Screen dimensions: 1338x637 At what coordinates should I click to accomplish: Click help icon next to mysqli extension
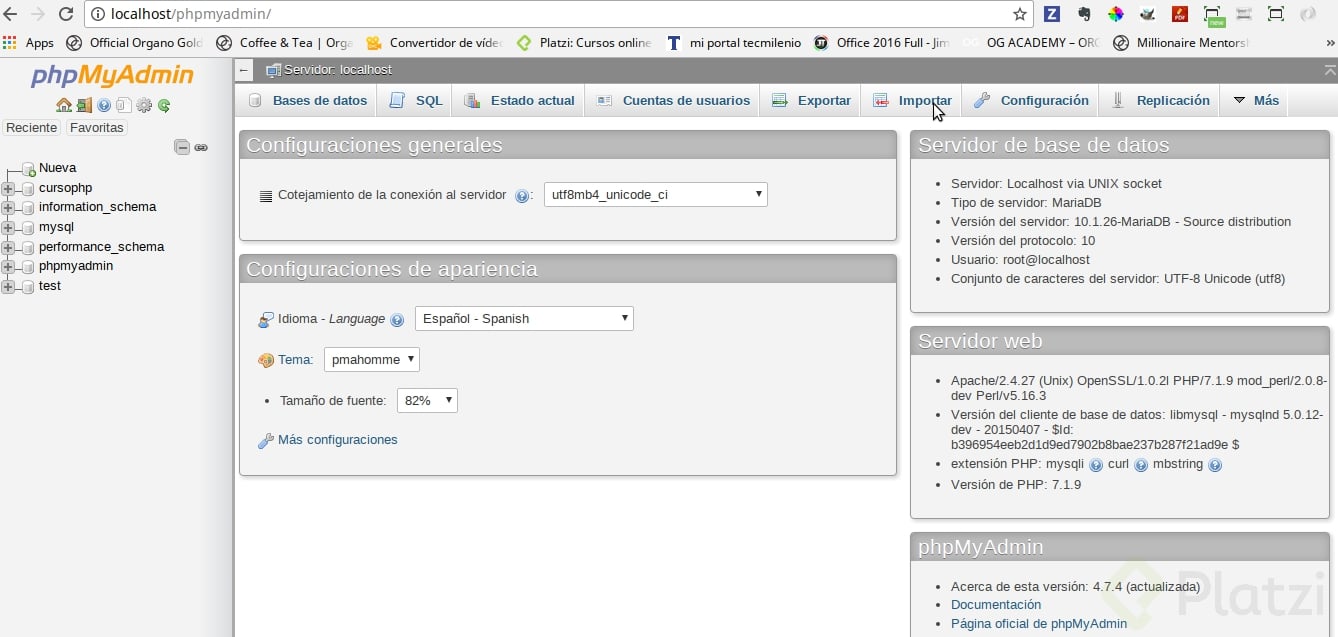coord(1096,465)
